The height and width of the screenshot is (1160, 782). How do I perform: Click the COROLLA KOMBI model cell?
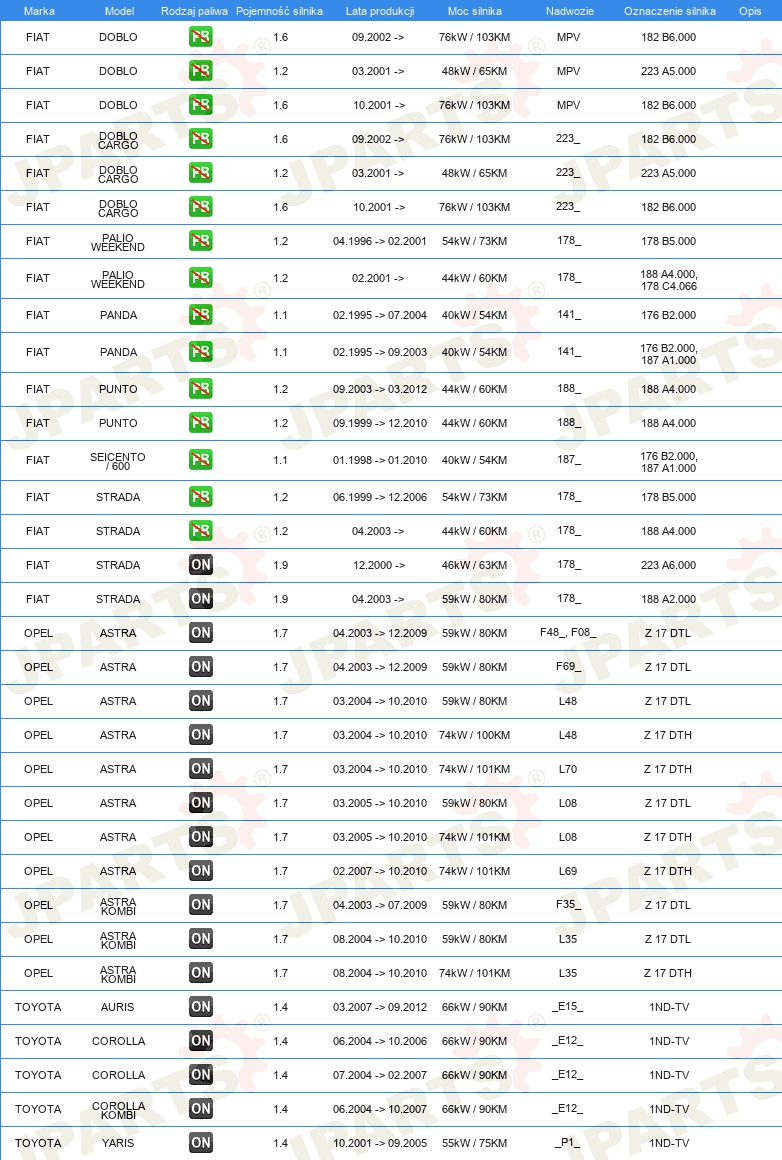(118, 1110)
